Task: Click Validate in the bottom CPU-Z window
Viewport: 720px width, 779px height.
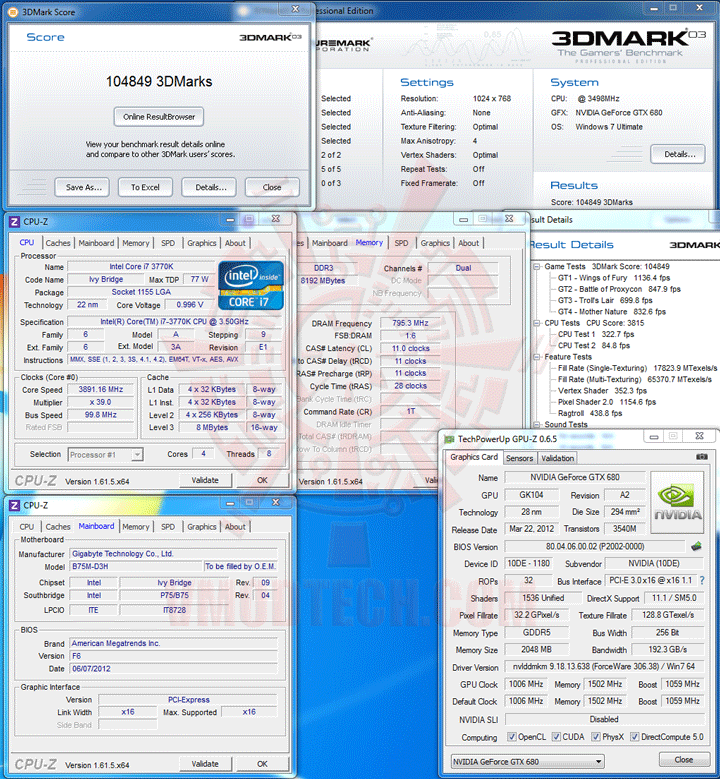Action: pyautogui.click(x=205, y=764)
